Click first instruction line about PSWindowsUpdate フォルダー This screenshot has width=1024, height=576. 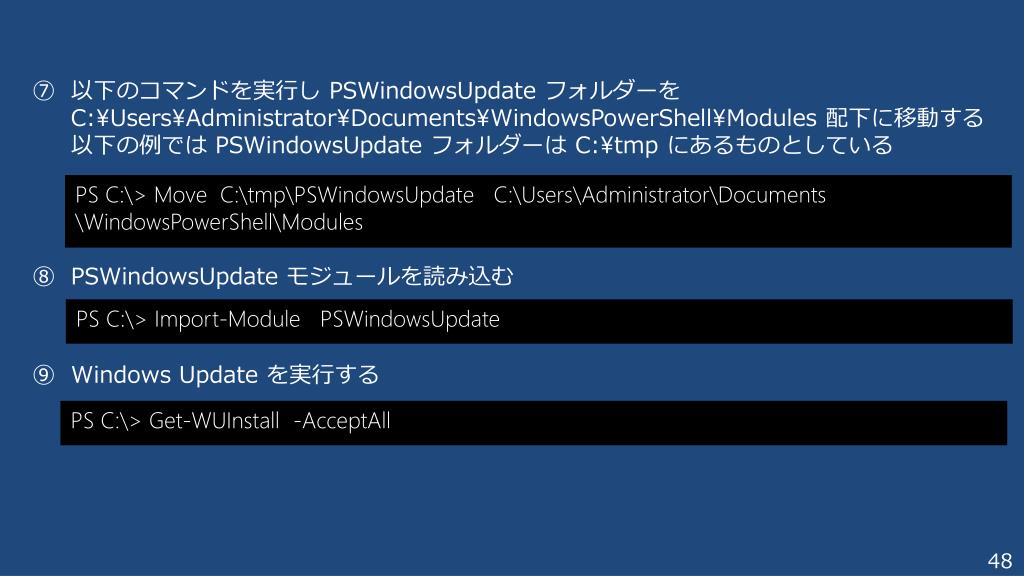(x=375, y=90)
